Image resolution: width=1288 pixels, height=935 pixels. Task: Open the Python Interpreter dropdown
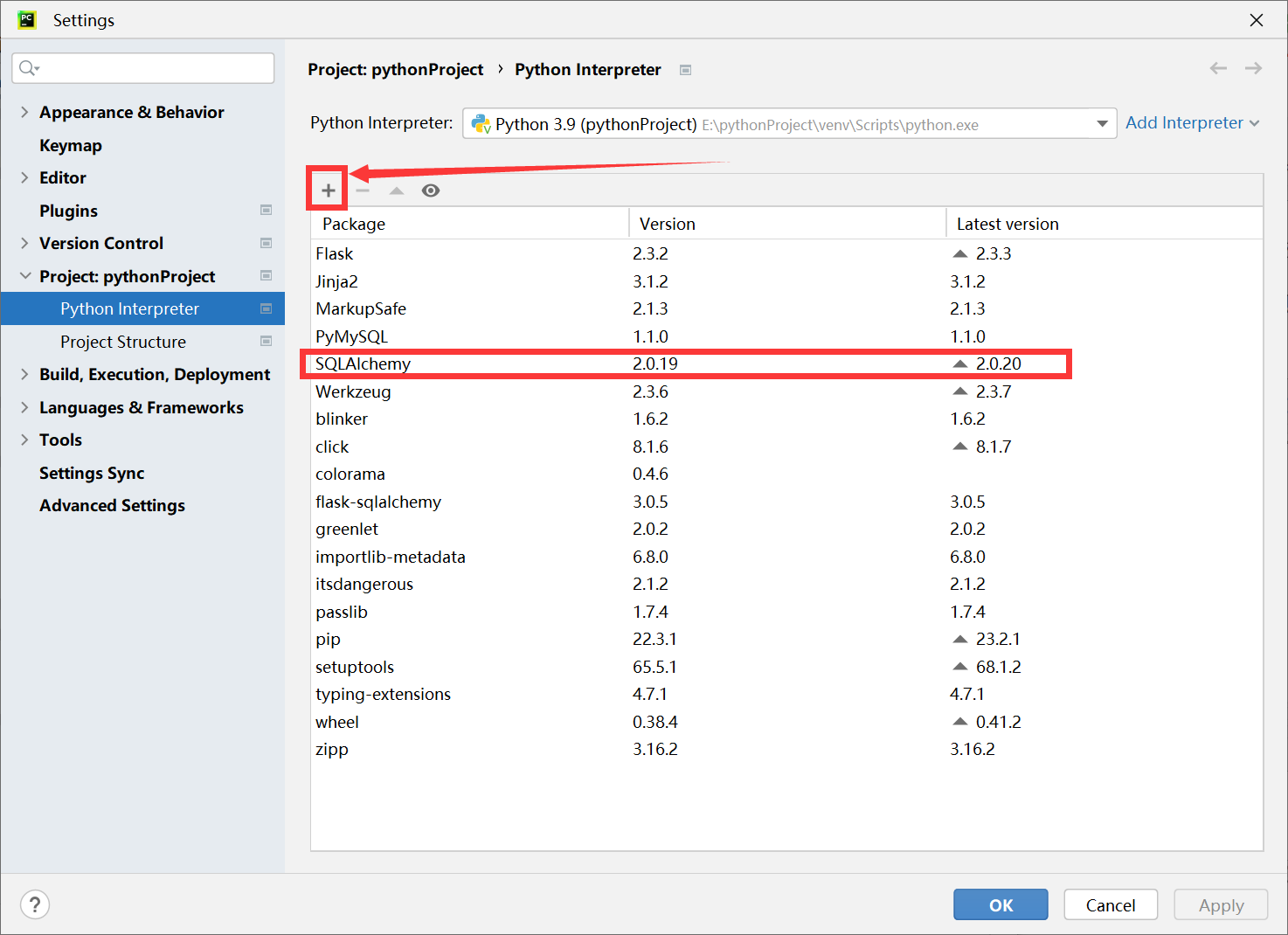coord(790,124)
